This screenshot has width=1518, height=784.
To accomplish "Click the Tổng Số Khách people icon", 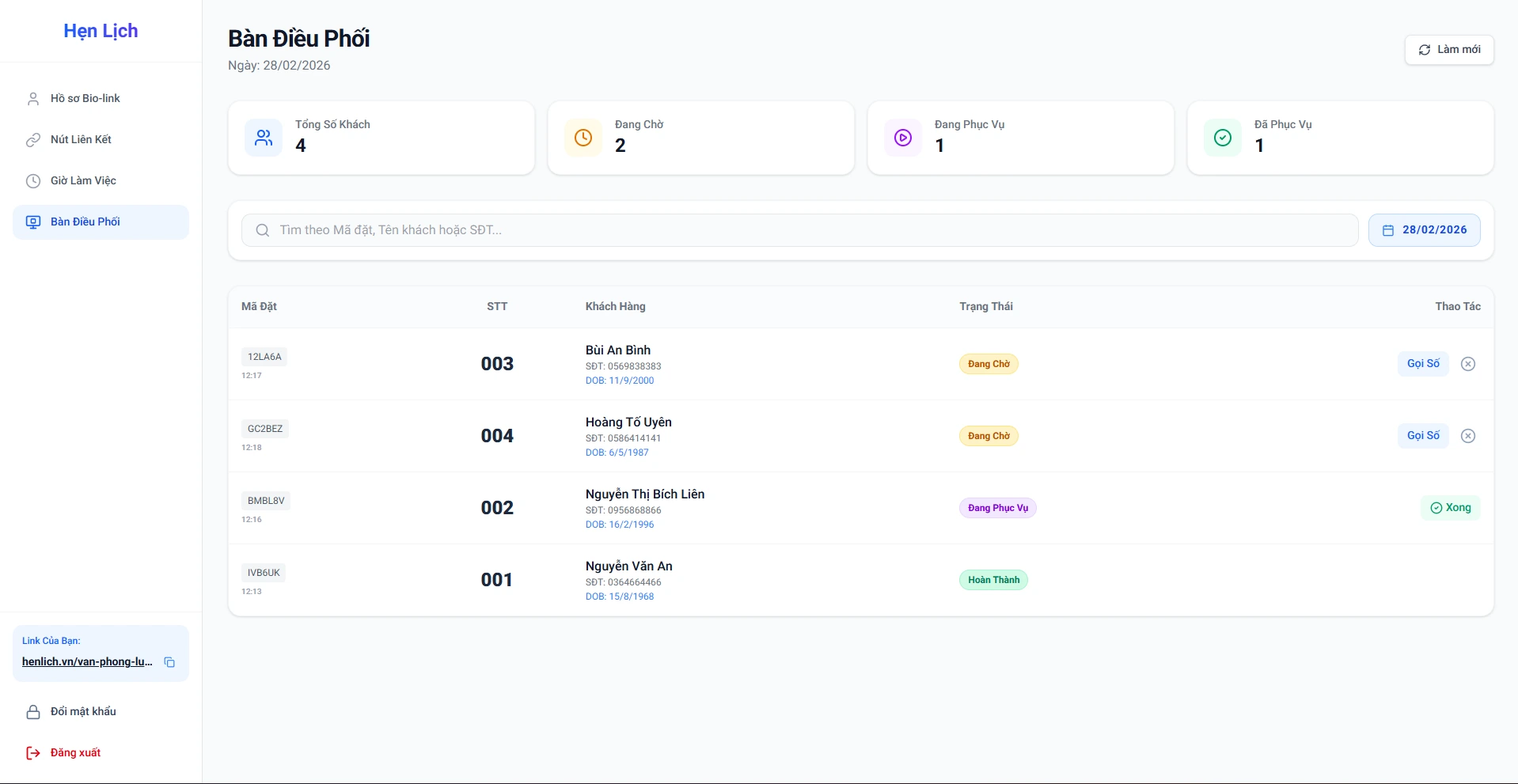I will coord(264,138).
